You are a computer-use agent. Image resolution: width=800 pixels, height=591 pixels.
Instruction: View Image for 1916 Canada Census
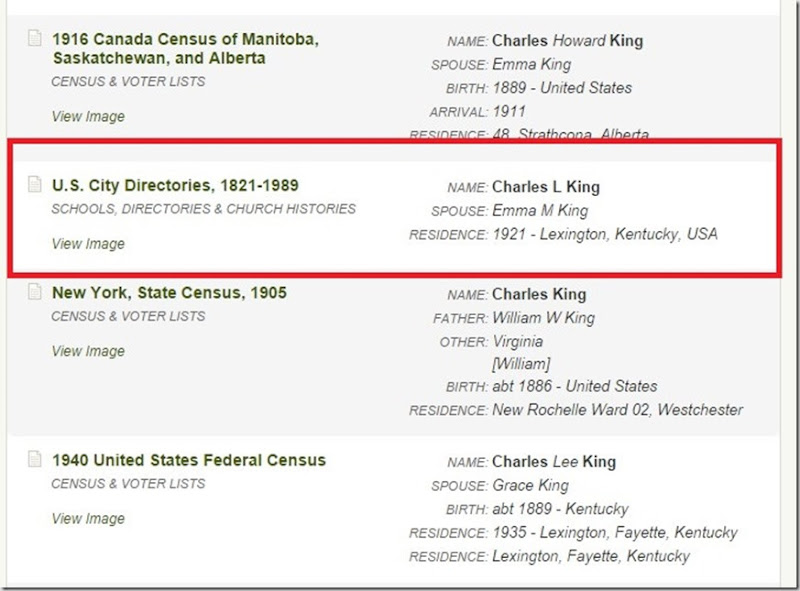(x=88, y=116)
